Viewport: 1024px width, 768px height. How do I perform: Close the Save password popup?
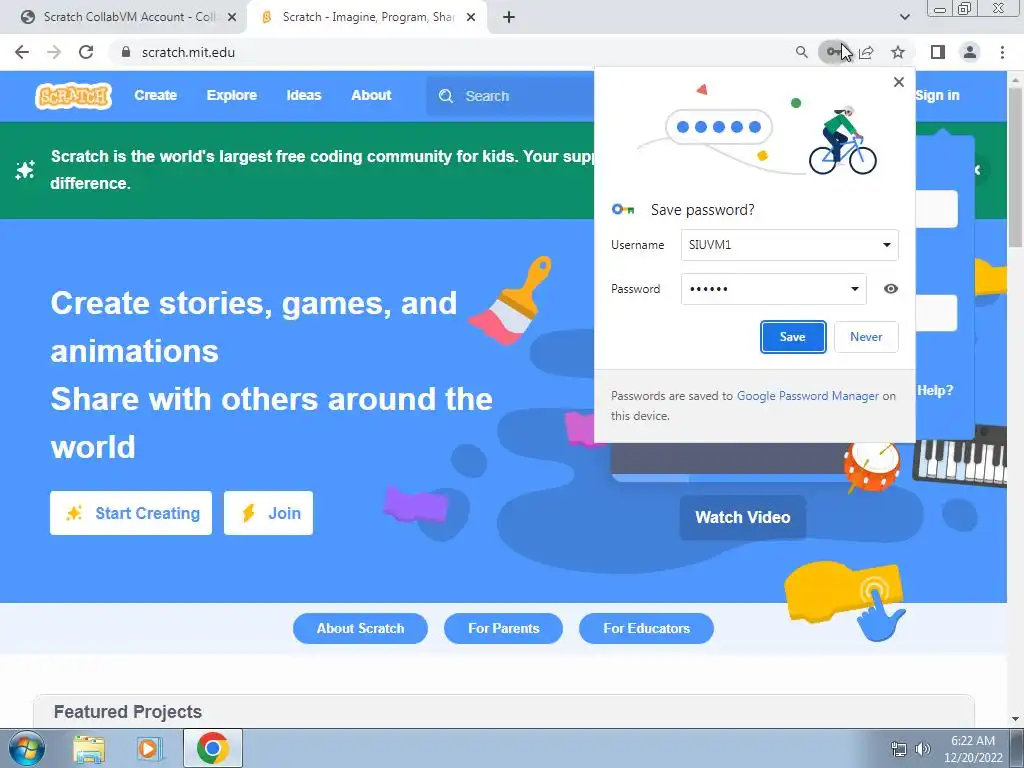899,82
